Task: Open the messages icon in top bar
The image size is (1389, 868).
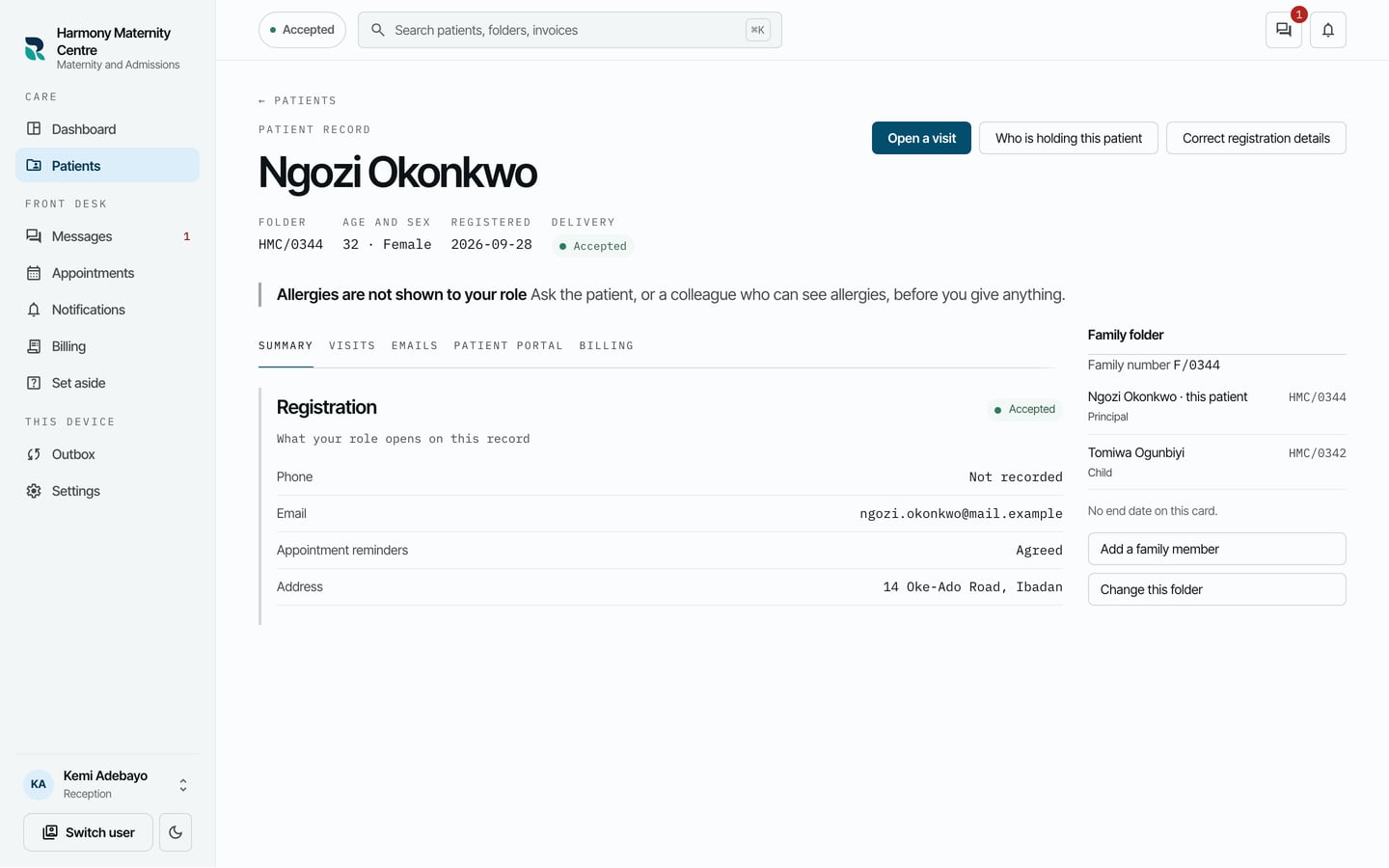Action: point(1284,30)
